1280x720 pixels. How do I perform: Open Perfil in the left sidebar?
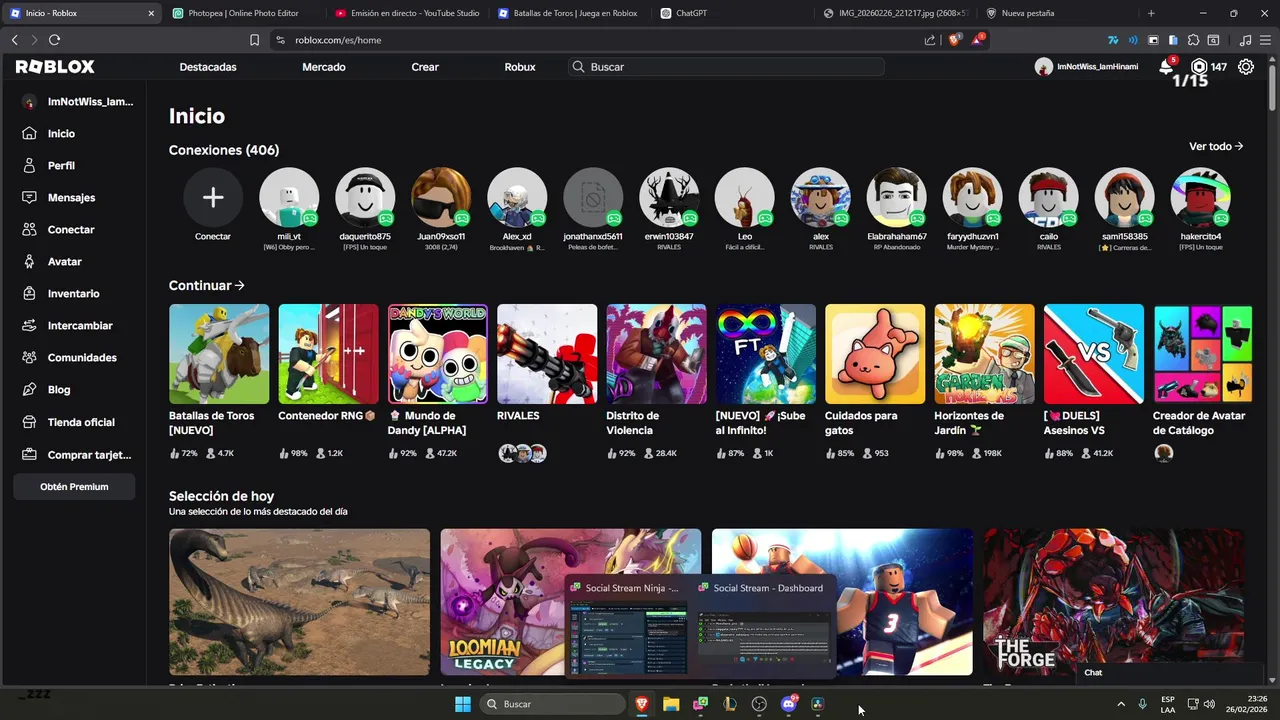[x=61, y=165]
